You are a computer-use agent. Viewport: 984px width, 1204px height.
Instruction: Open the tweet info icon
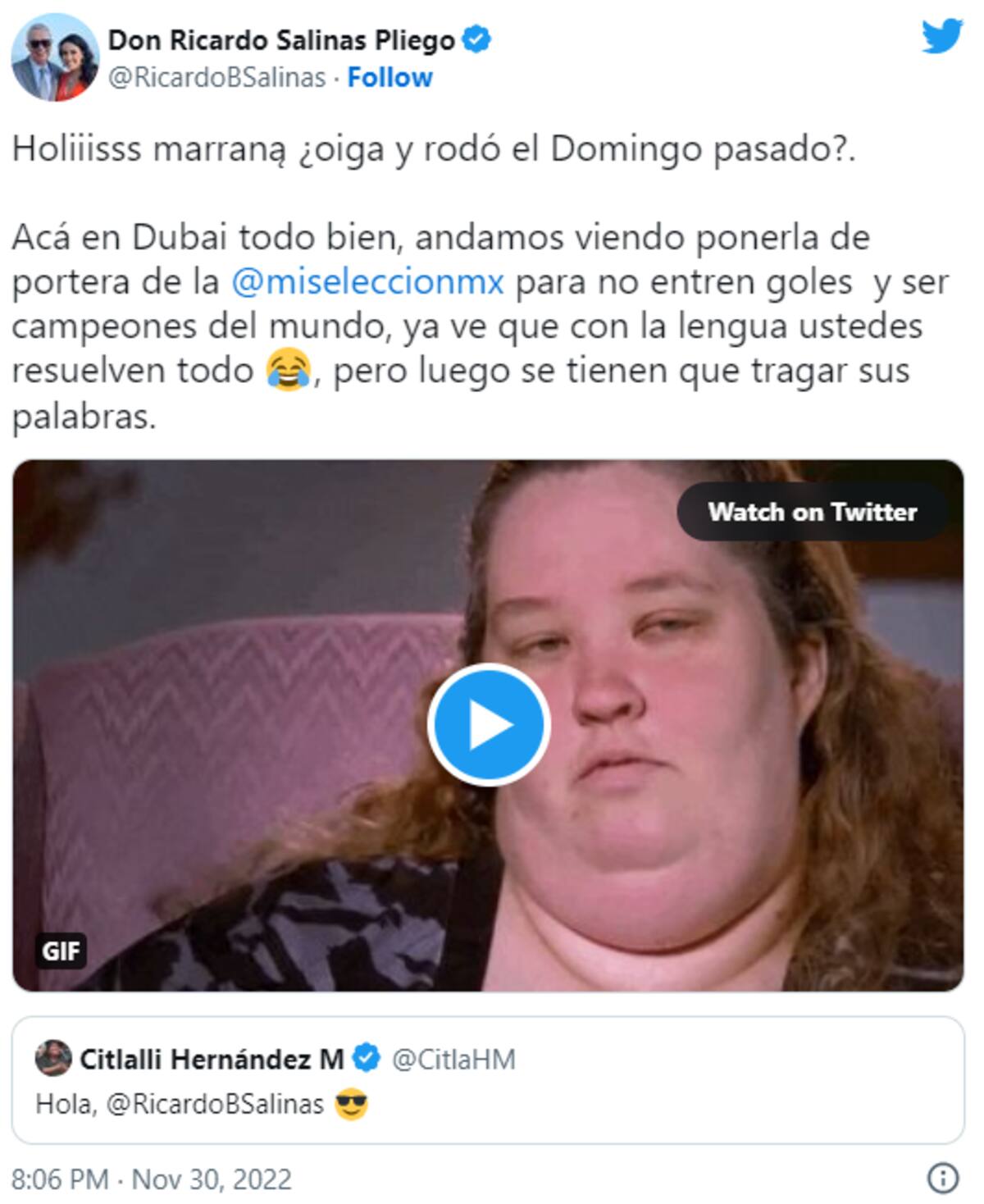click(x=943, y=1178)
